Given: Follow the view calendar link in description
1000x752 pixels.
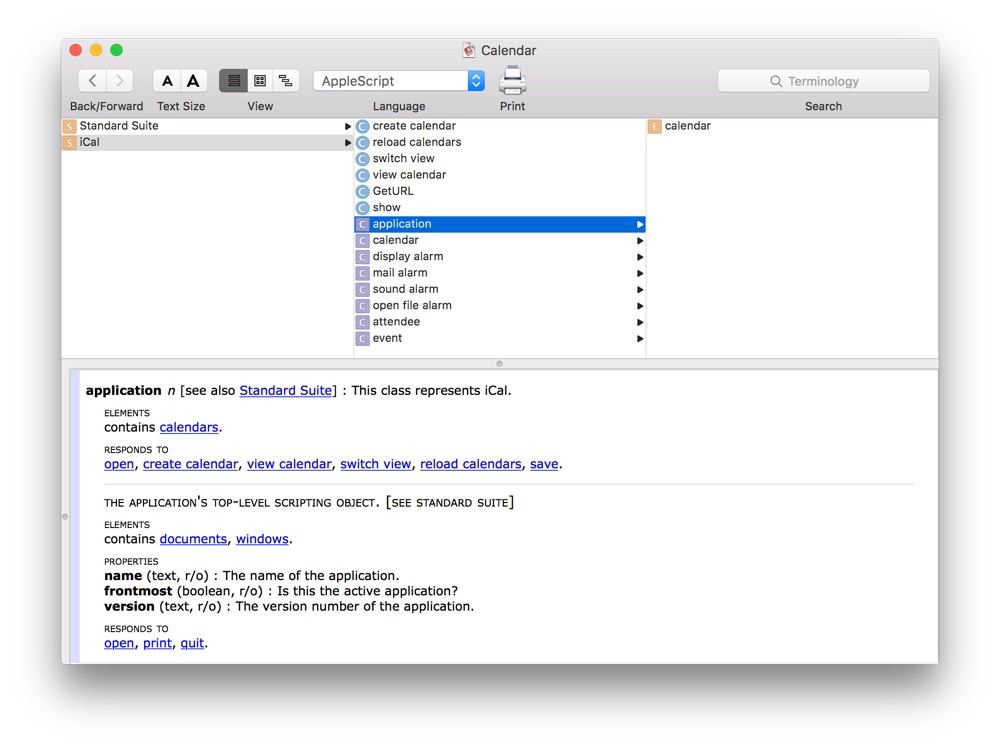Looking at the screenshot, I should [290, 464].
